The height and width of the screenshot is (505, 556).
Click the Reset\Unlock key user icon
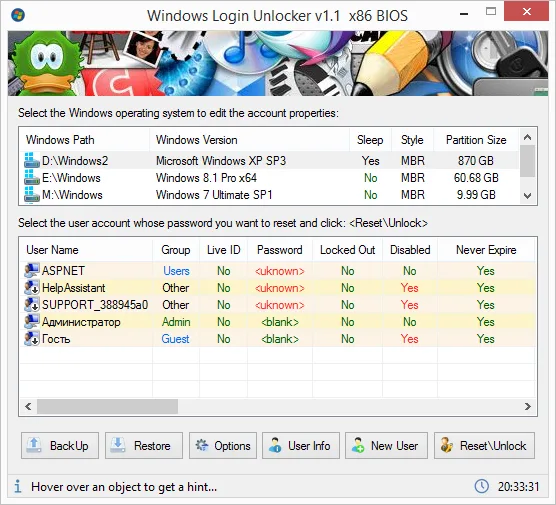coord(446,445)
